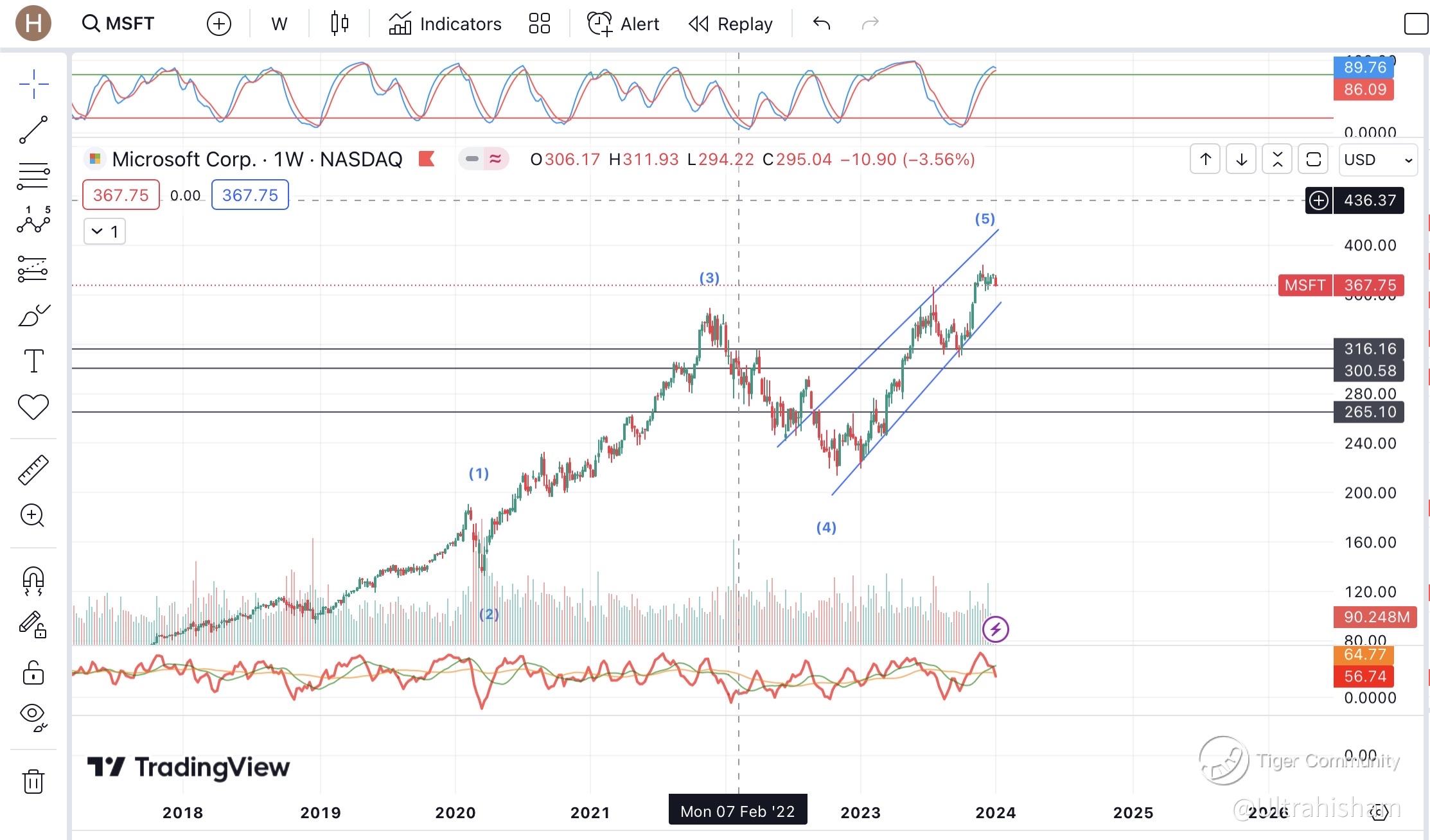Start bar Replay mode
The height and width of the screenshot is (840, 1430).
(730, 24)
